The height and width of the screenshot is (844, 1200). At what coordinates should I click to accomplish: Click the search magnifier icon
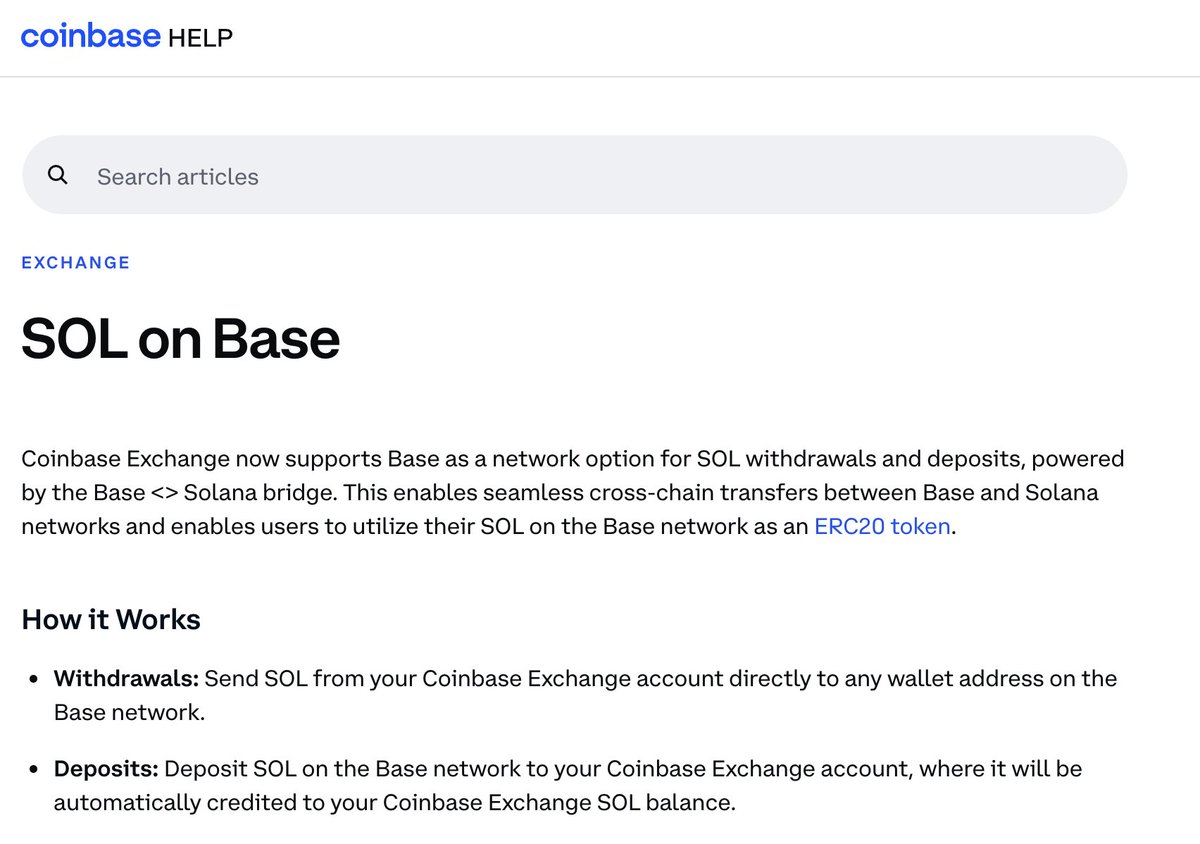click(x=58, y=176)
